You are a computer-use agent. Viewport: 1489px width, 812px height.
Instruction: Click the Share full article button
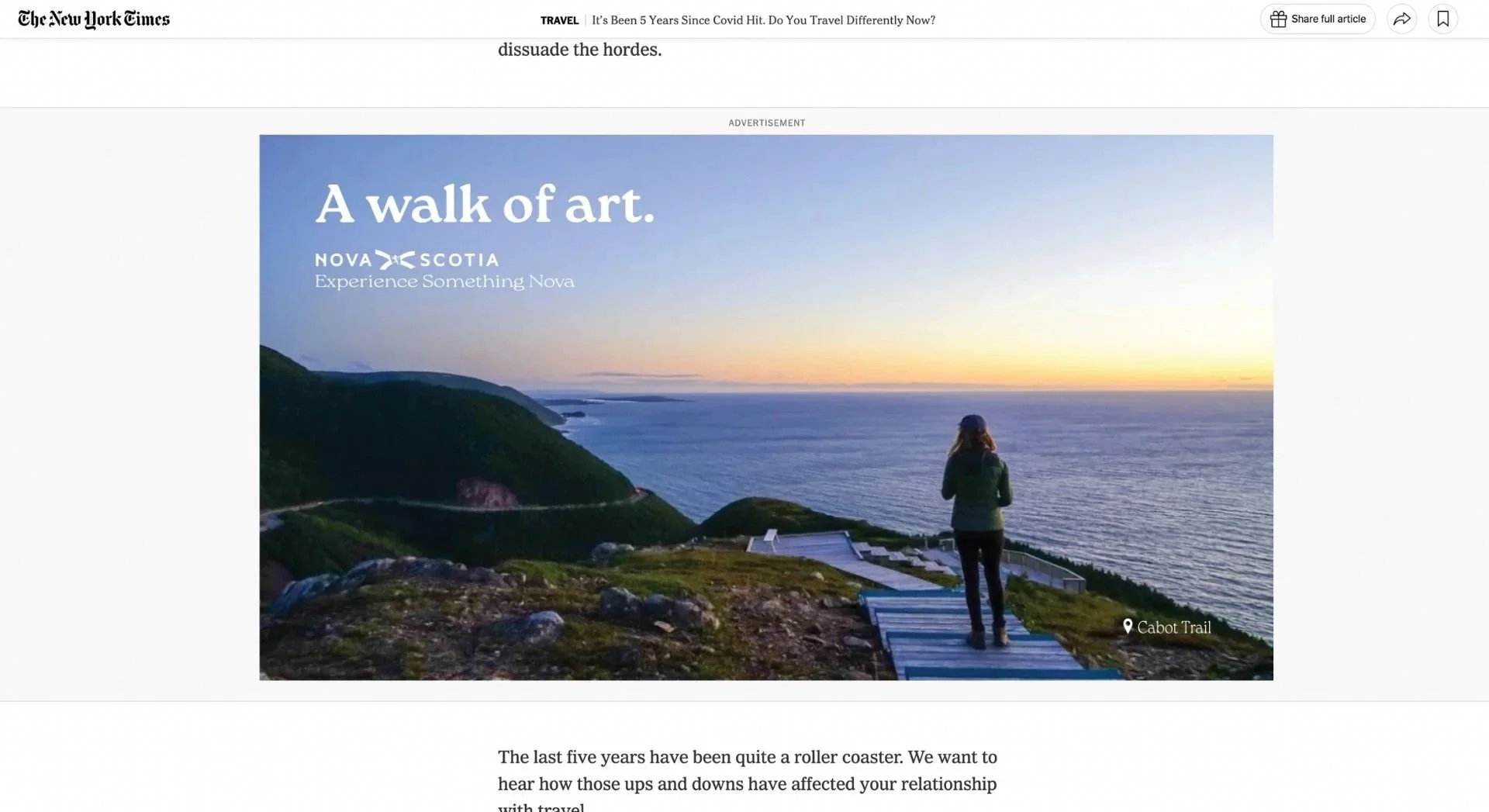tap(1318, 19)
